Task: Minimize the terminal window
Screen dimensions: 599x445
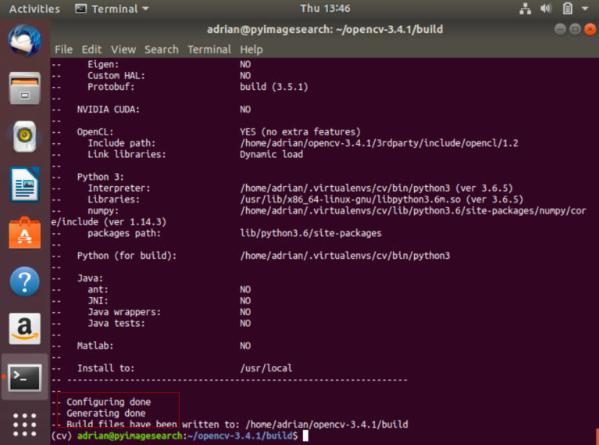Action: tap(560, 29)
